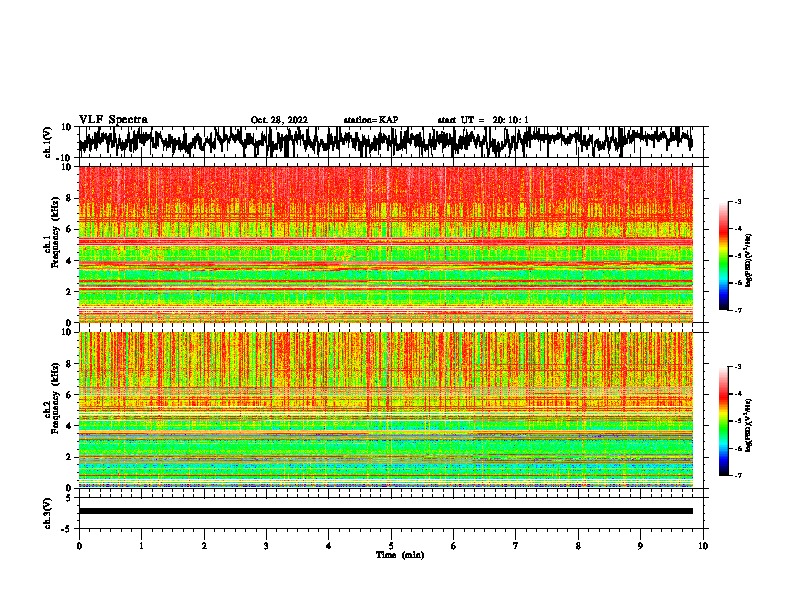Click the "6" kHz tick of ch.2 spectrogram
Viewport: 792px width, 612px height.
[69, 395]
